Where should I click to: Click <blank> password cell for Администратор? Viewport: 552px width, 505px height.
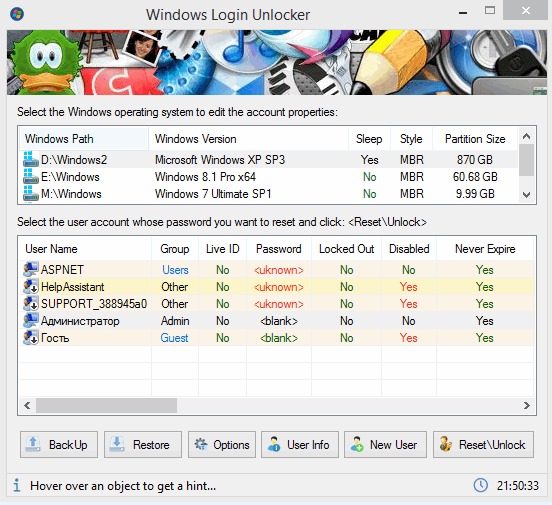[279, 320]
